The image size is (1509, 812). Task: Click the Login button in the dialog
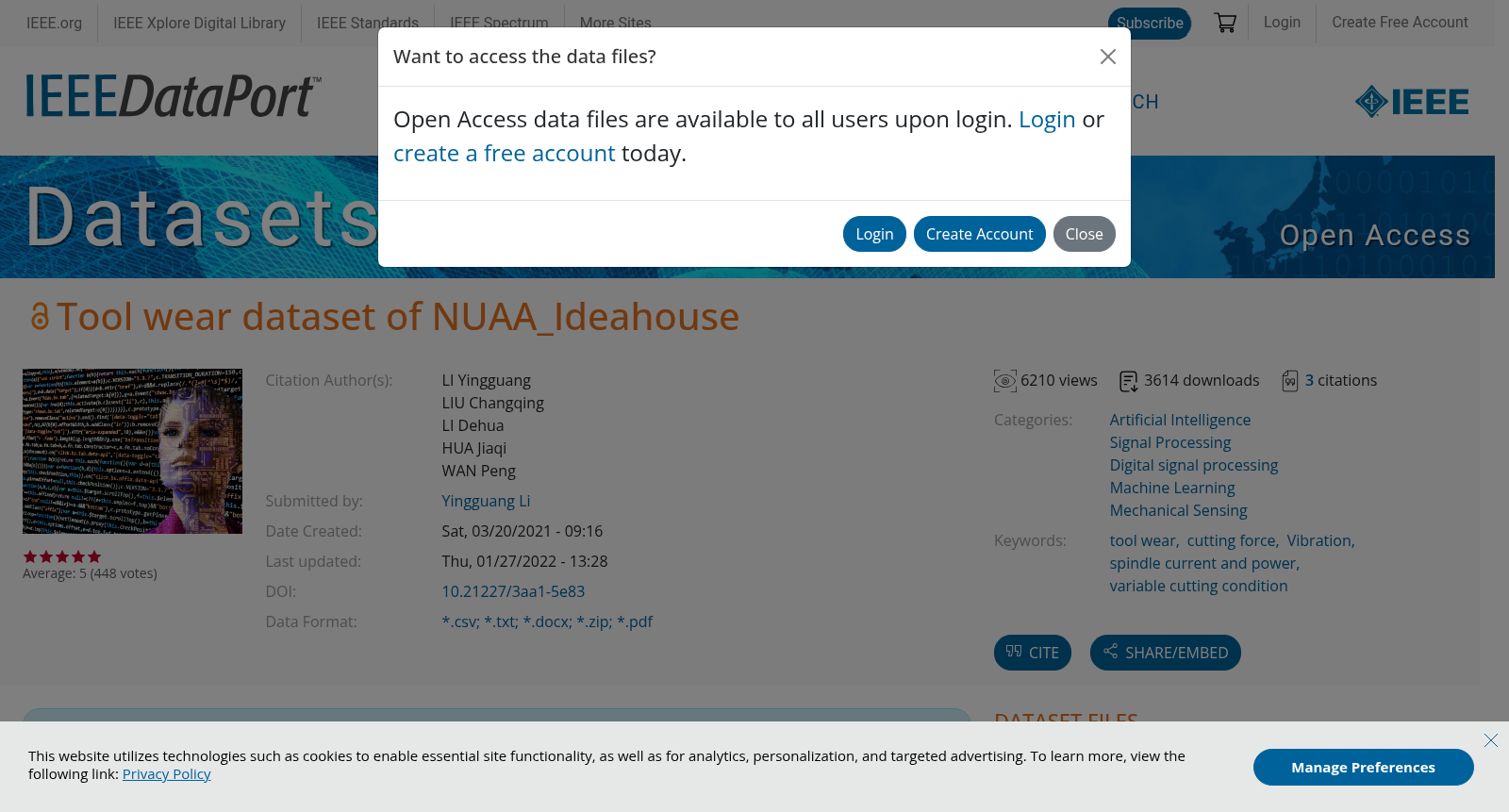(x=874, y=234)
